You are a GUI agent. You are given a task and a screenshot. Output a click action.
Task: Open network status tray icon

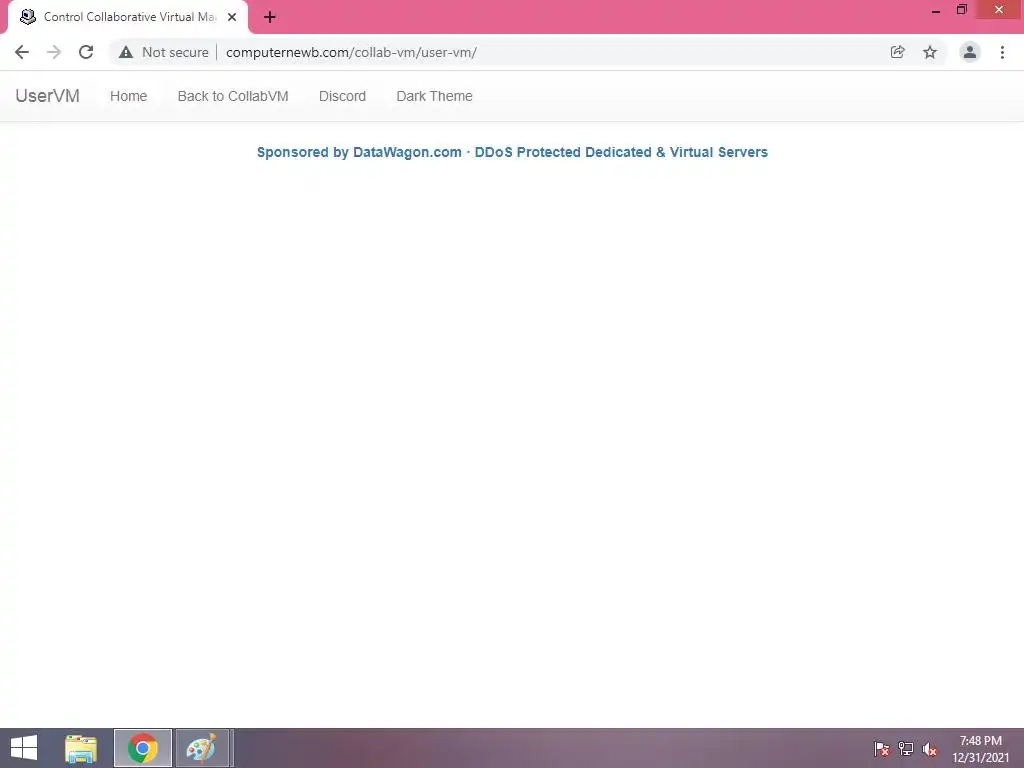[906, 749]
